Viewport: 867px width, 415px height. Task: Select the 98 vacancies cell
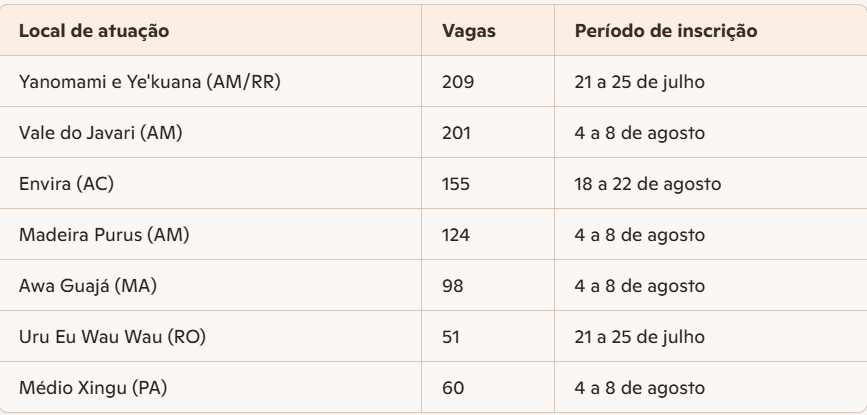pyautogui.click(x=451, y=290)
